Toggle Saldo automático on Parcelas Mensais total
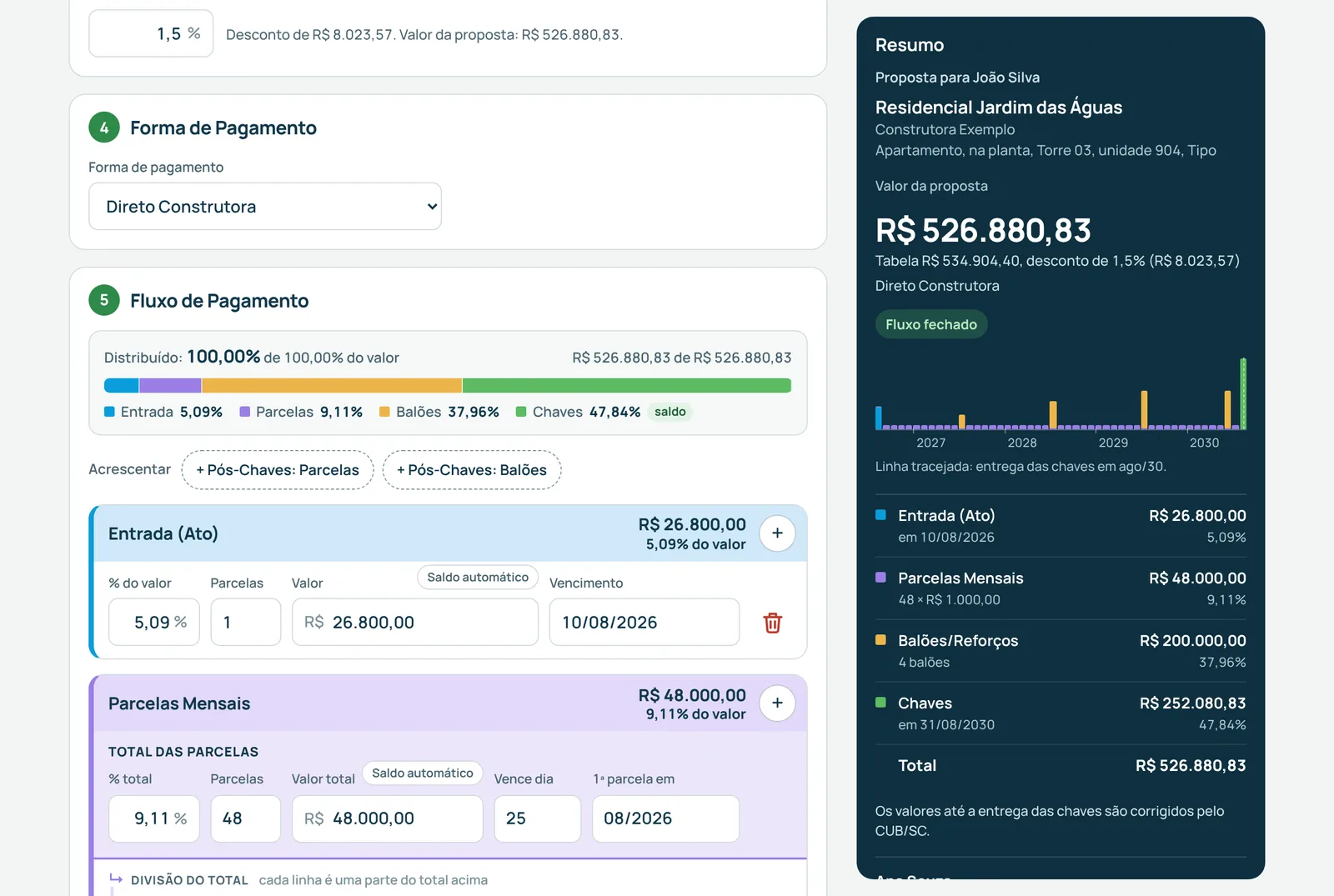Viewport: 1334px width, 896px height. (423, 773)
